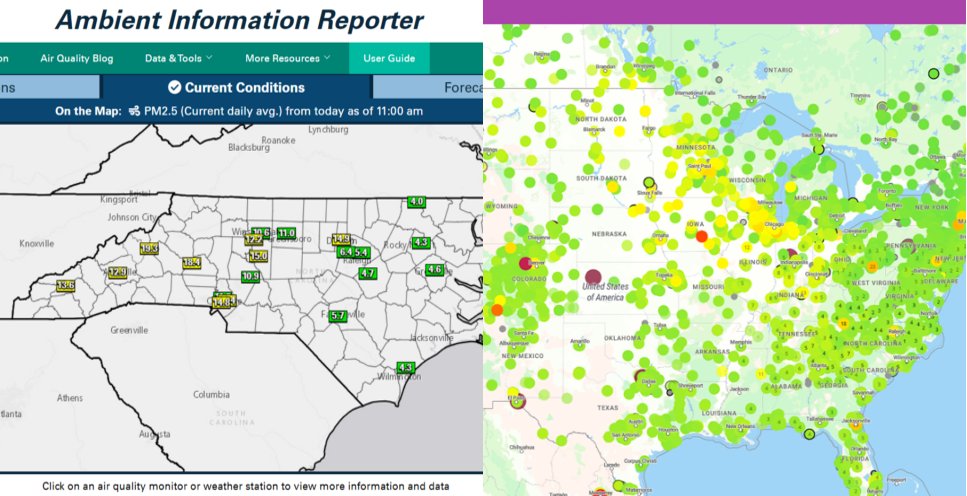Image resolution: width=967 pixels, height=496 pixels.
Task: Click the 6.4 green monitor marker
Action: pyautogui.click(x=345, y=252)
